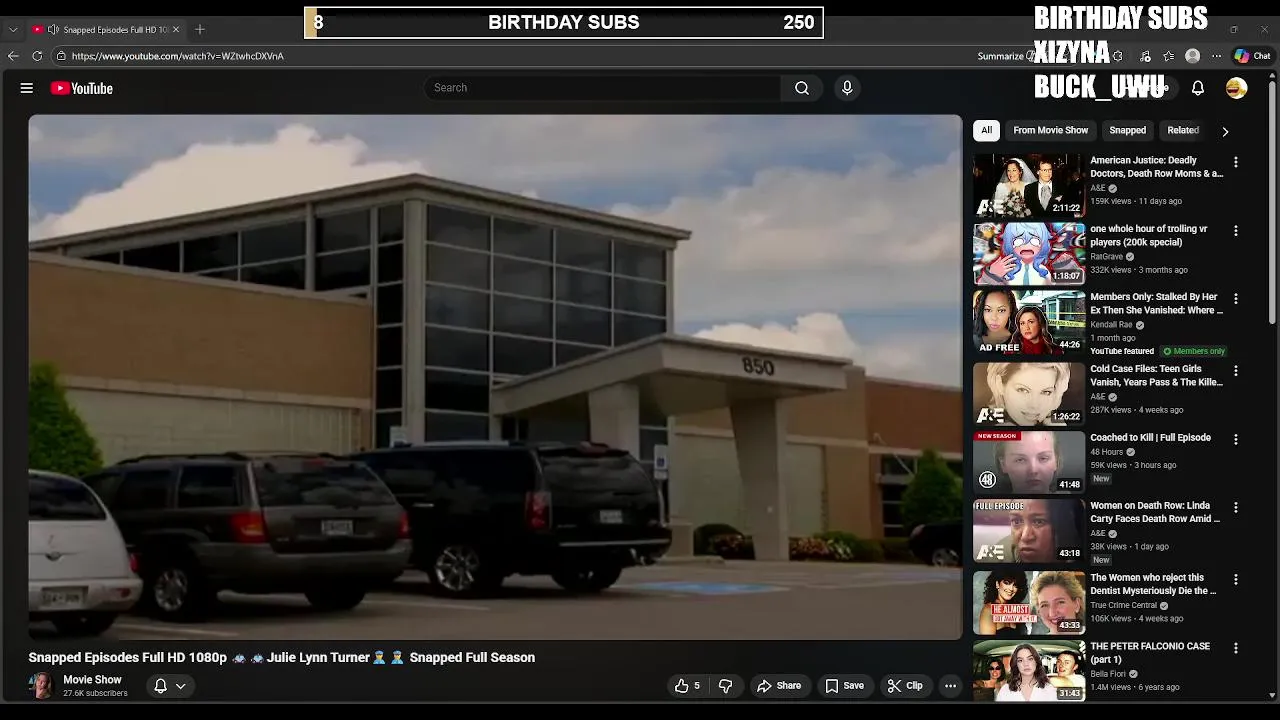Select the From Movie Show chip

coord(1050,130)
